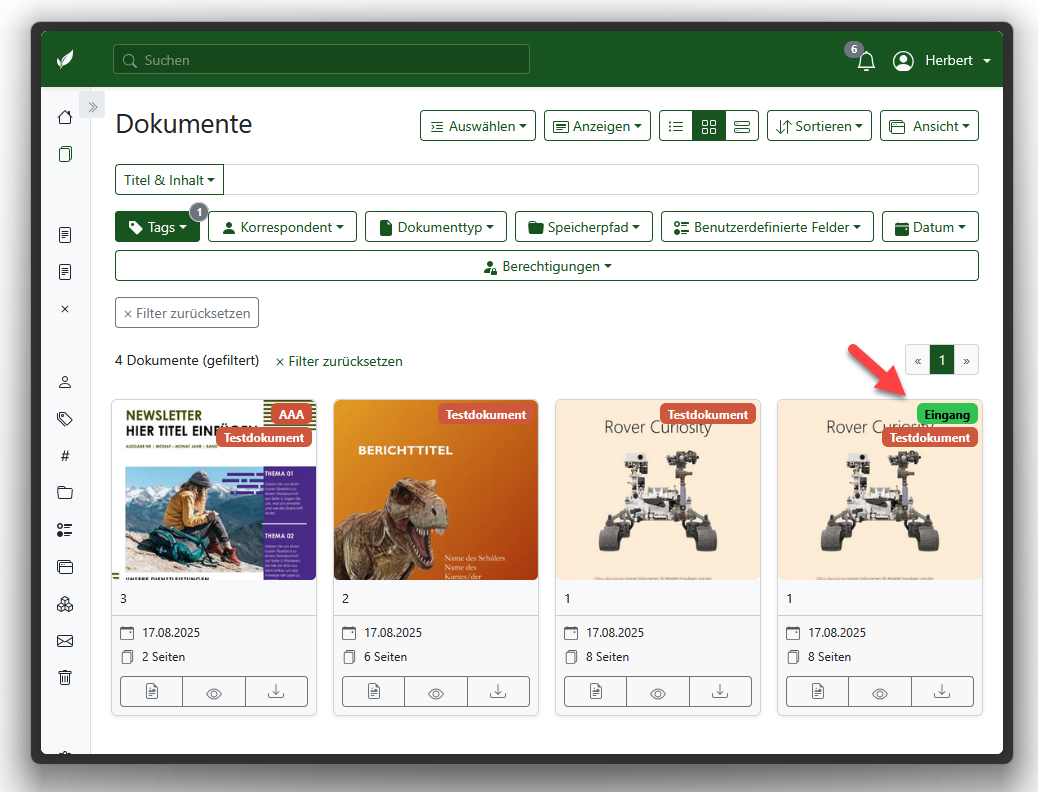This screenshot has width=1038, height=792.
Task: Click the mail envelope icon in sidebar
Action: 65,641
